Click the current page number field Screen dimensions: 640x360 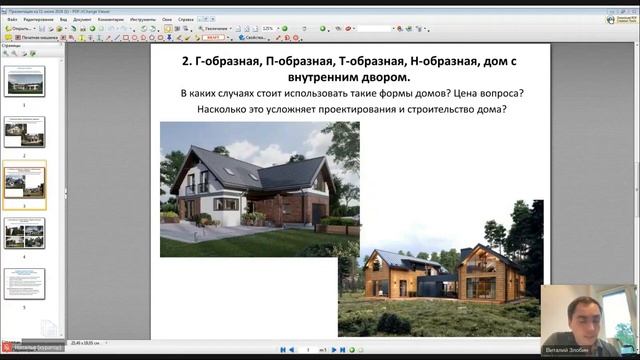[308, 350]
